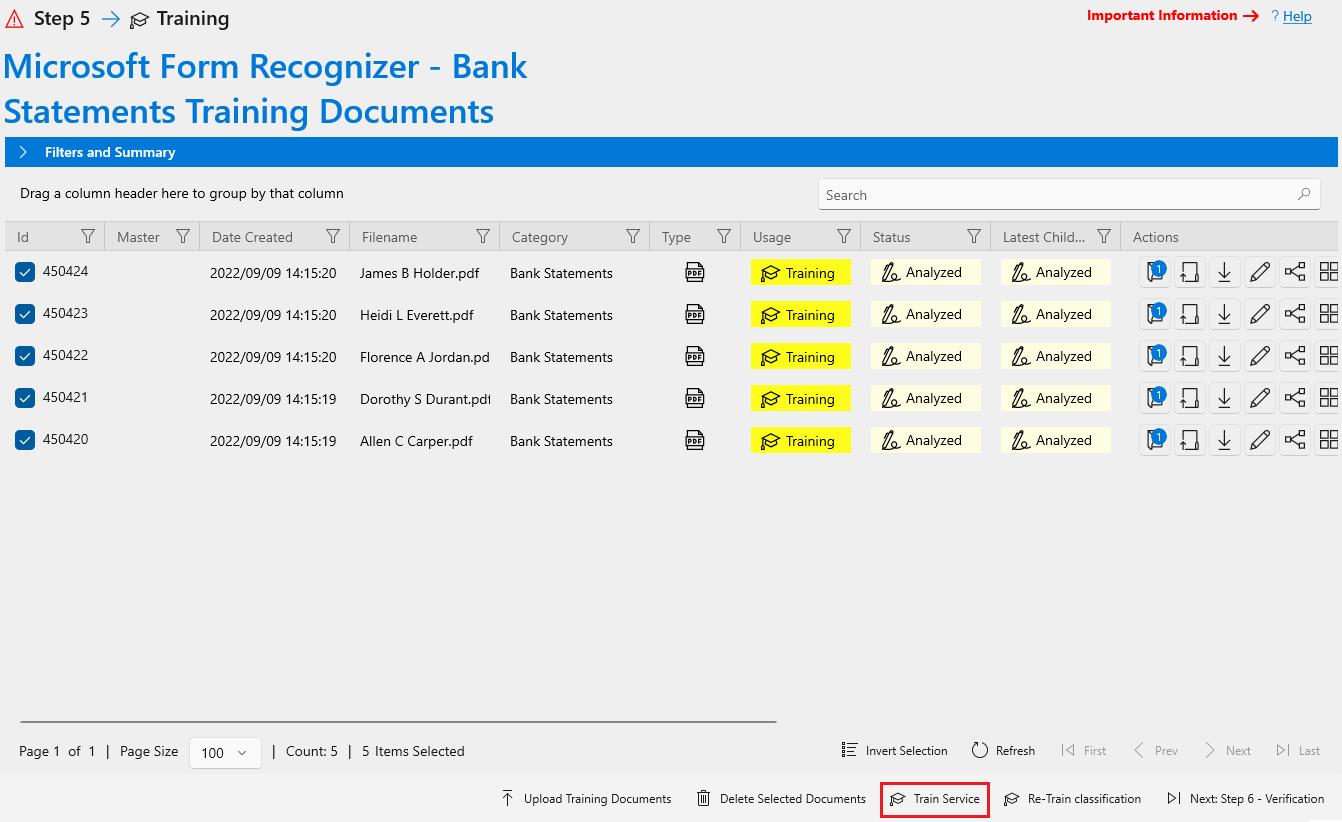Click the page-upload icon for James B Holder.pdf
Screen dimensions: 1342x822
(x=1190, y=272)
